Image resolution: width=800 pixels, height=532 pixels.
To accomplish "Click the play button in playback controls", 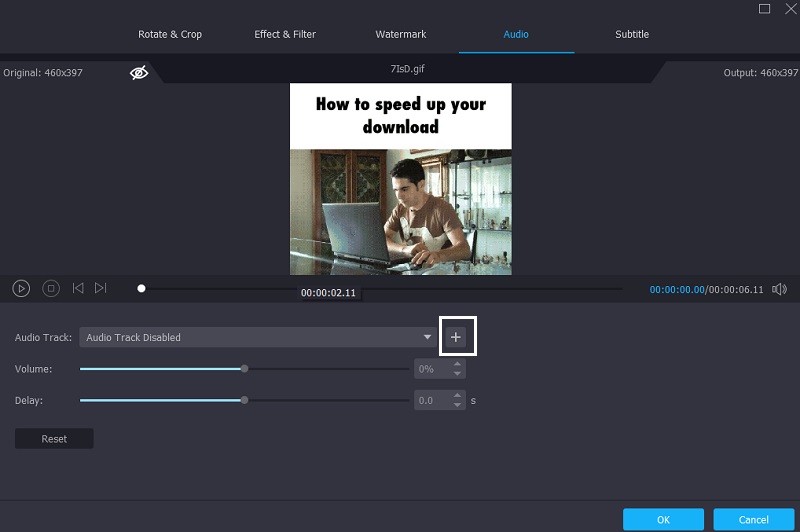I will pos(21,288).
